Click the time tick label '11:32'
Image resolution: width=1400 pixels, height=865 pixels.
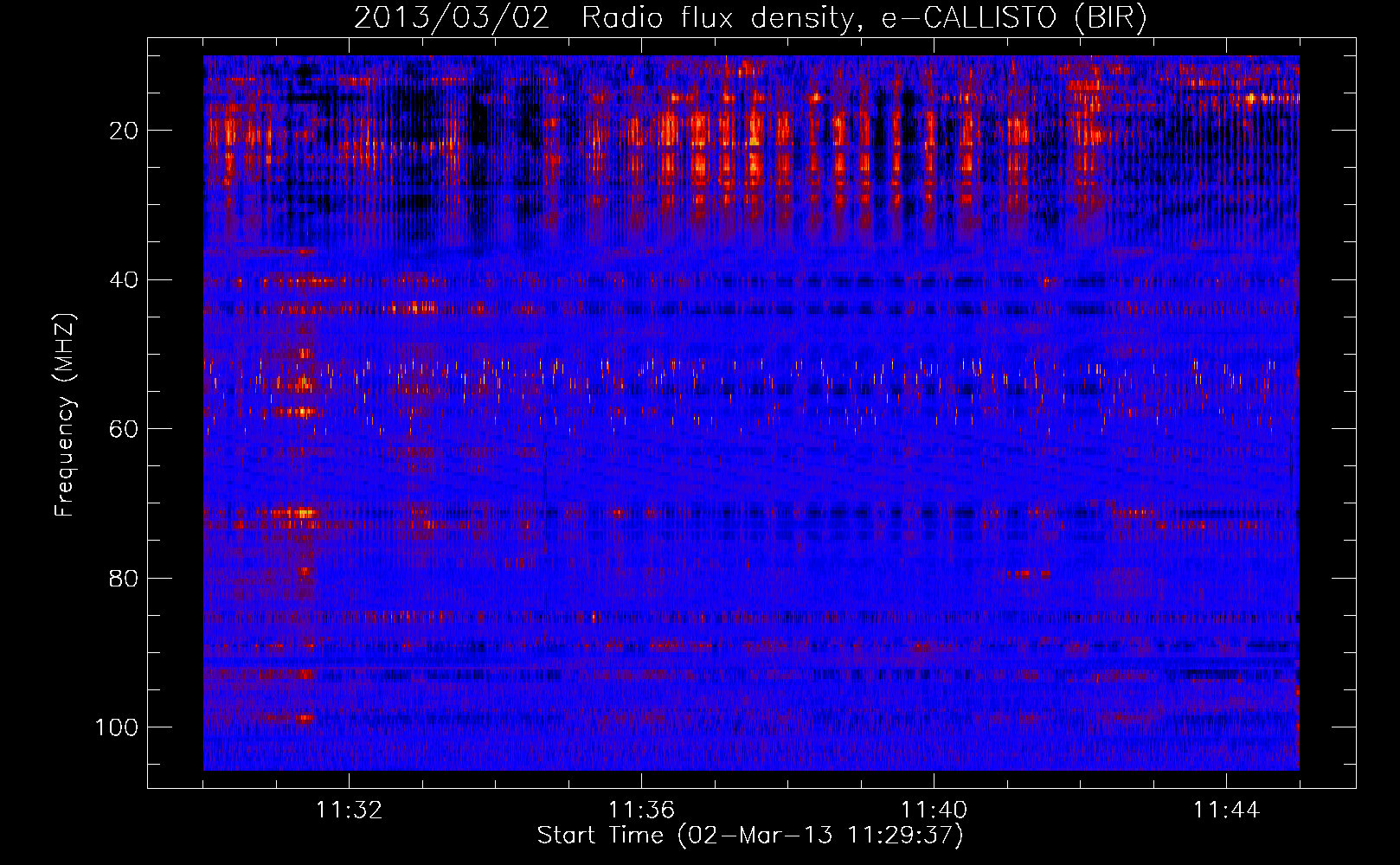pyautogui.click(x=349, y=811)
